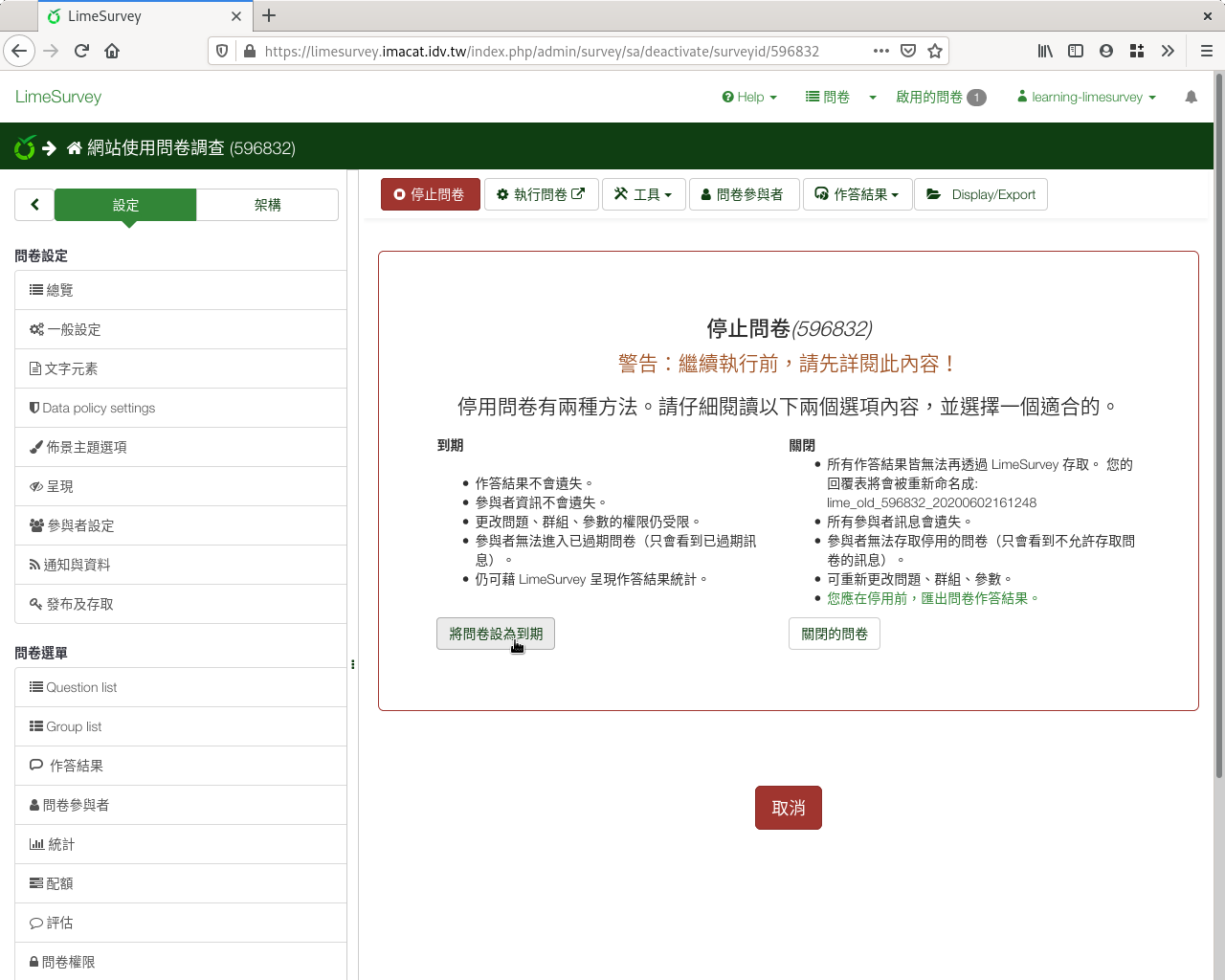Open Data policy settings
The width and height of the screenshot is (1225, 980).
pos(181,408)
